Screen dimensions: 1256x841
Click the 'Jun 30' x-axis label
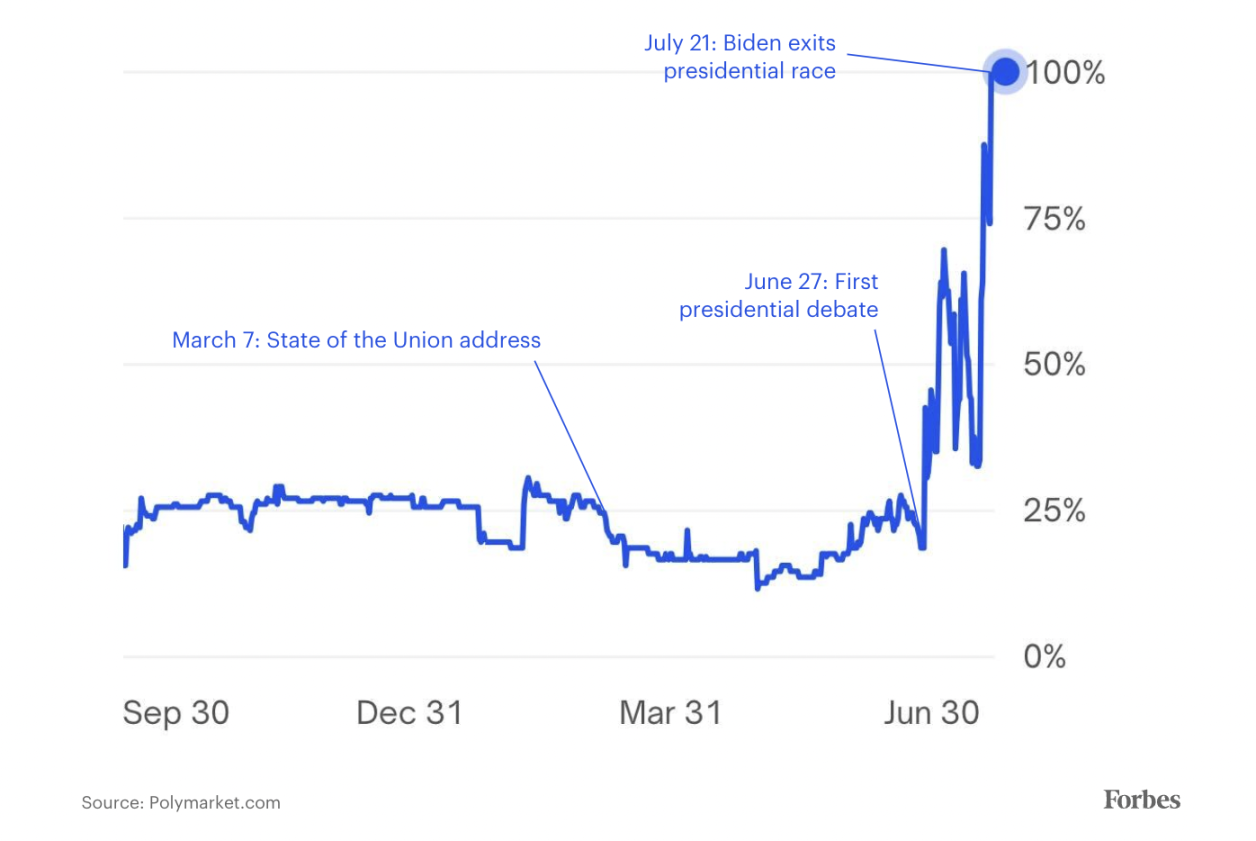pyautogui.click(x=931, y=713)
